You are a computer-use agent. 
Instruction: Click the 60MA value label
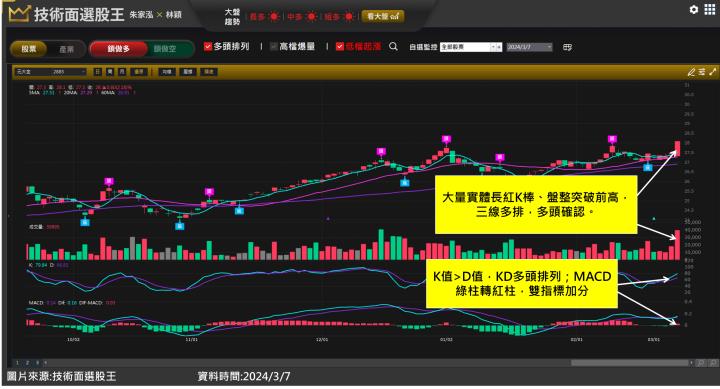[115, 92]
